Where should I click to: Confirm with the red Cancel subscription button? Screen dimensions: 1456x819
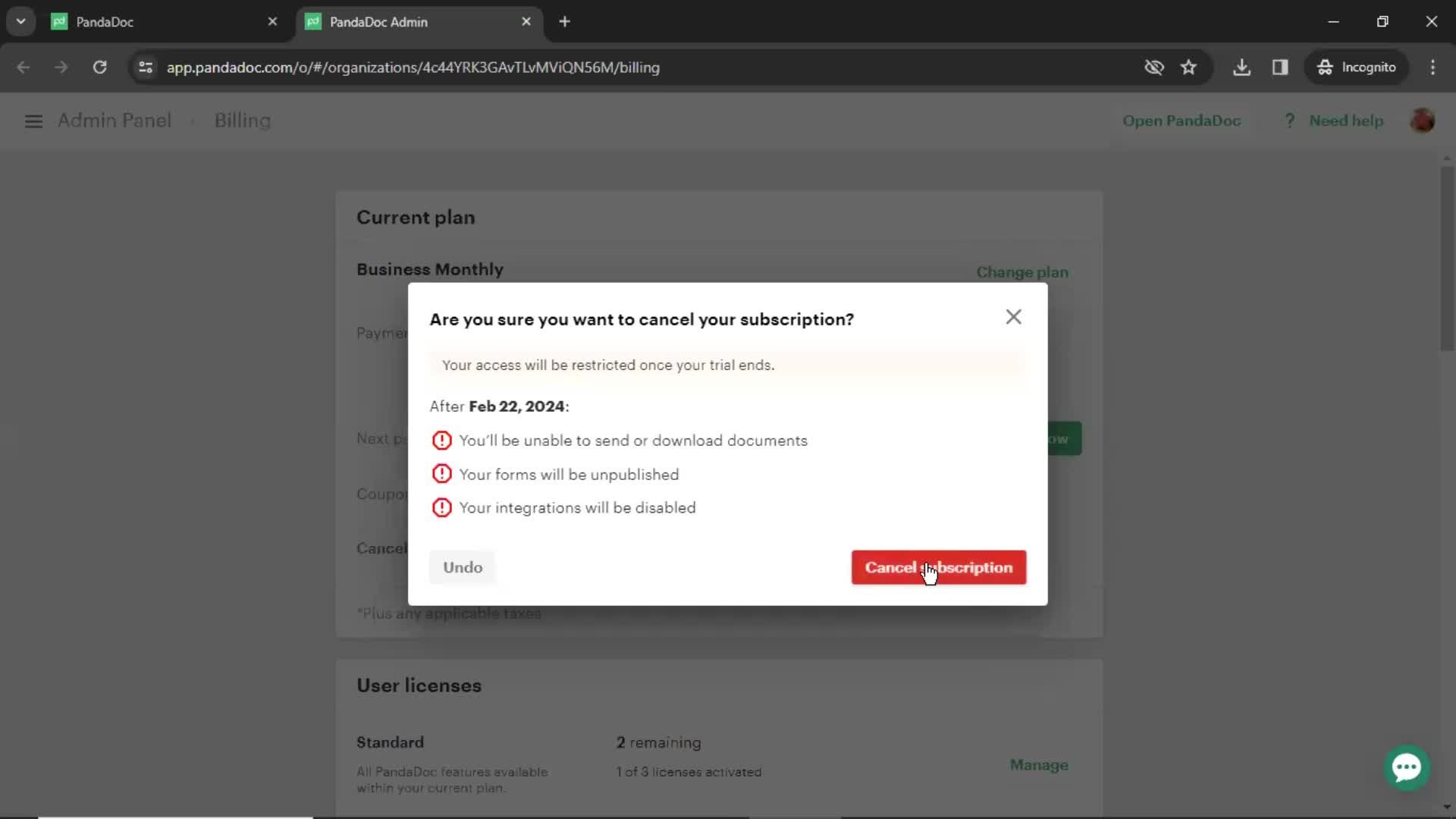click(x=938, y=567)
